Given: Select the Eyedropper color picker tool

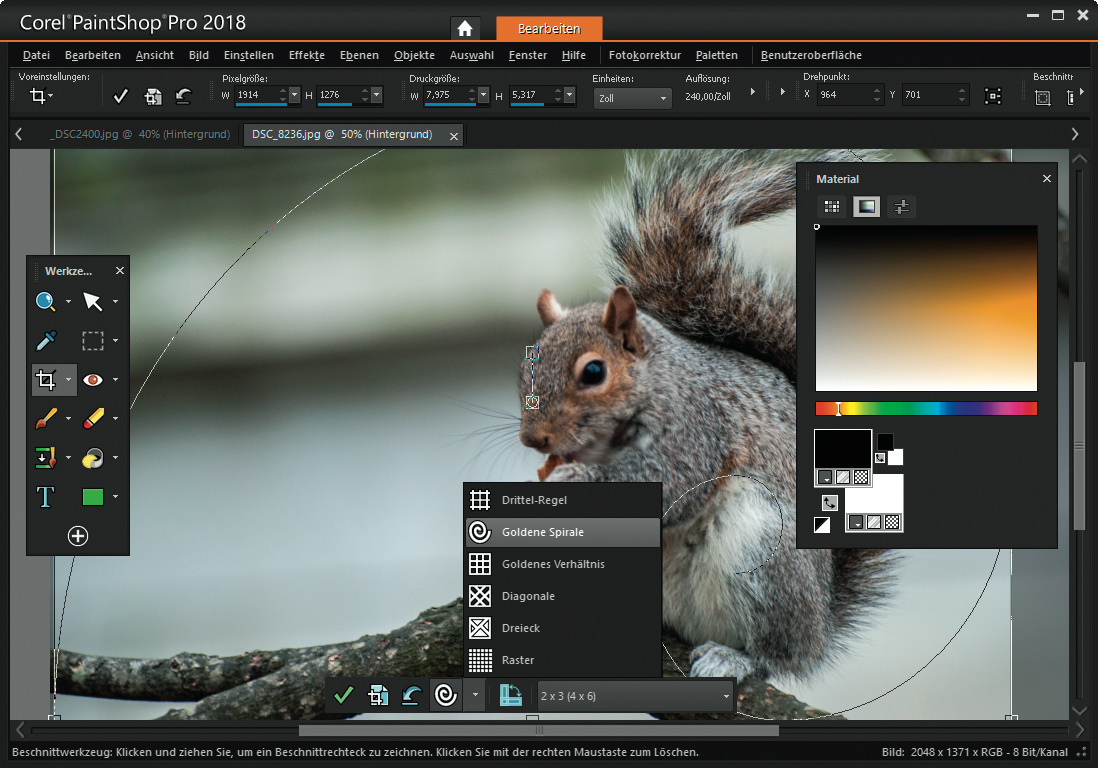Looking at the screenshot, I should pos(46,341).
